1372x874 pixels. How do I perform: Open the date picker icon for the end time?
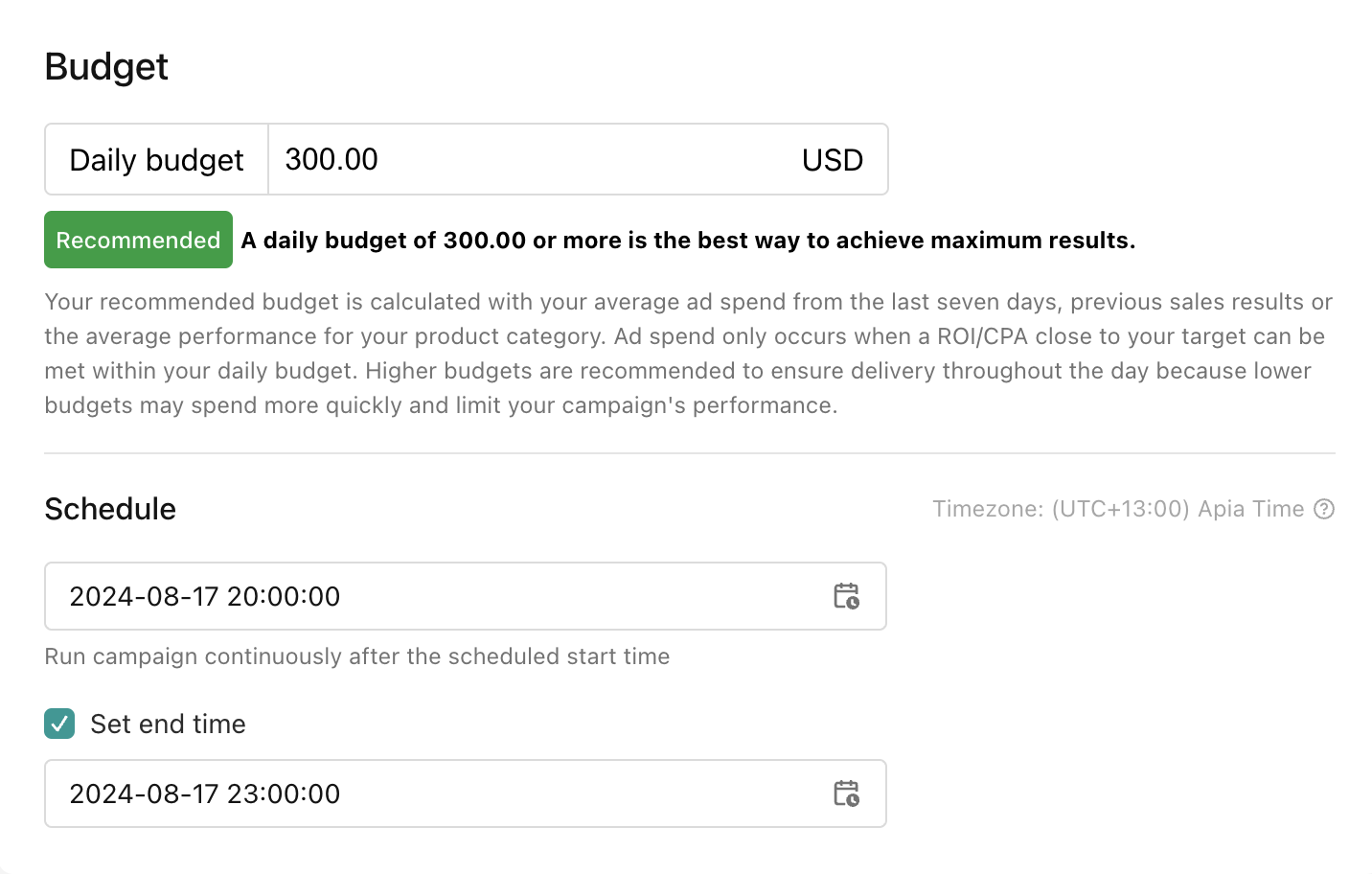[846, 793]
